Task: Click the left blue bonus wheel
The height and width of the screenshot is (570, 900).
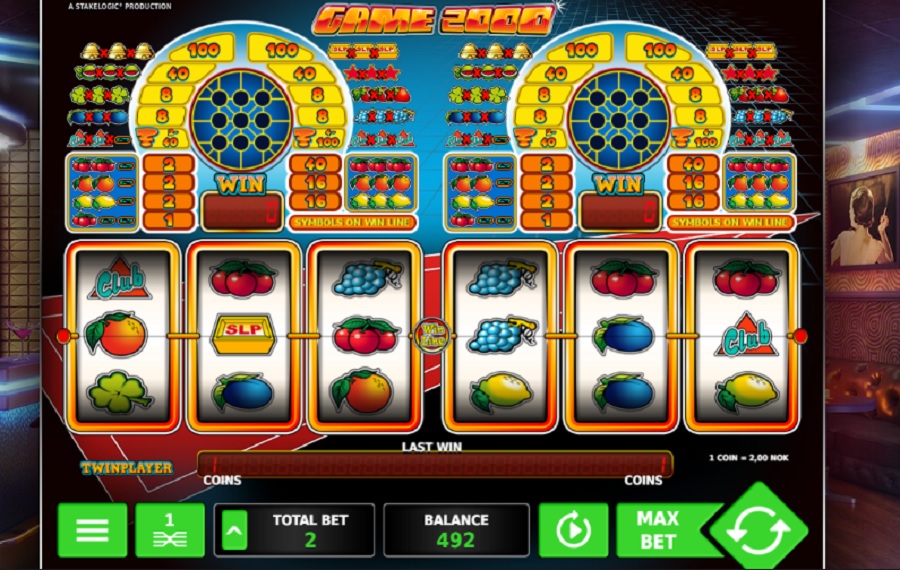Action: tap(241, 121)
